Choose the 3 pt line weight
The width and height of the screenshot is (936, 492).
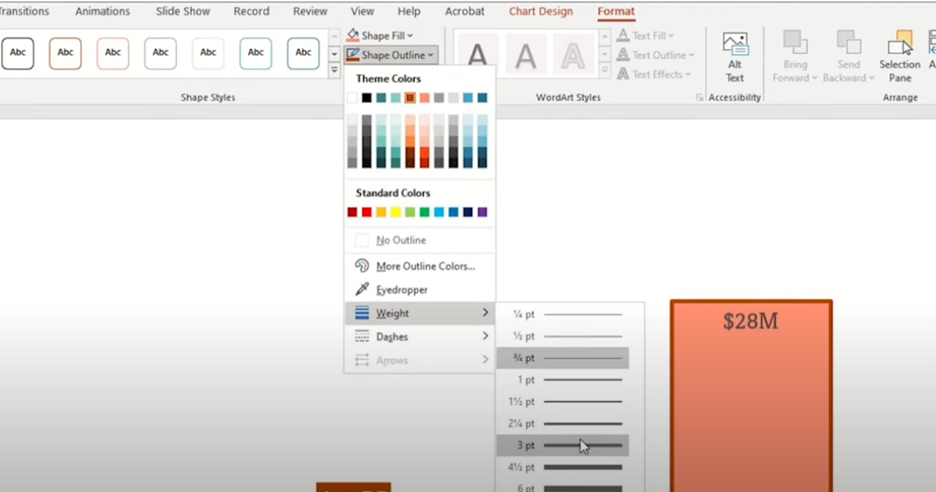click(x=563, y=445)
